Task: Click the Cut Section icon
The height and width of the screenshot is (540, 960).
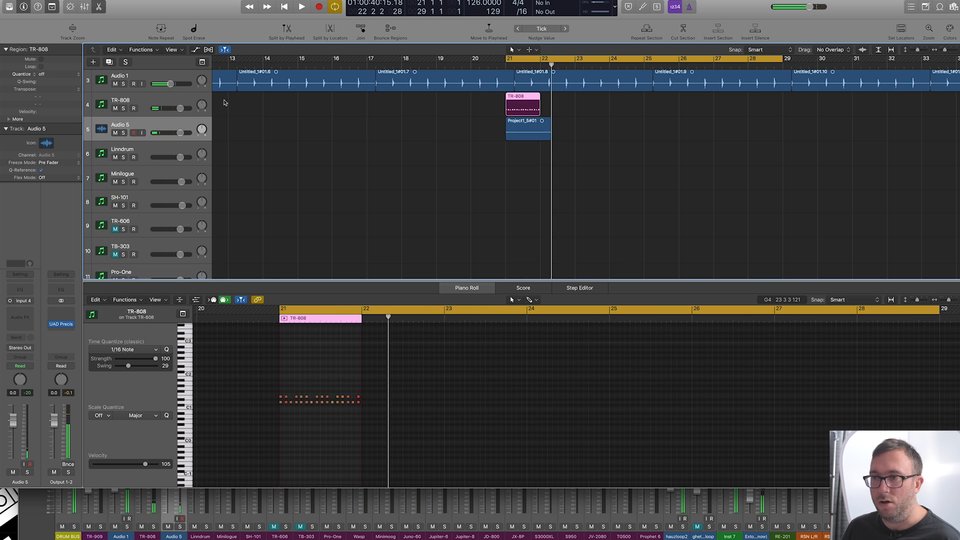Action: (x=683, y=29)
